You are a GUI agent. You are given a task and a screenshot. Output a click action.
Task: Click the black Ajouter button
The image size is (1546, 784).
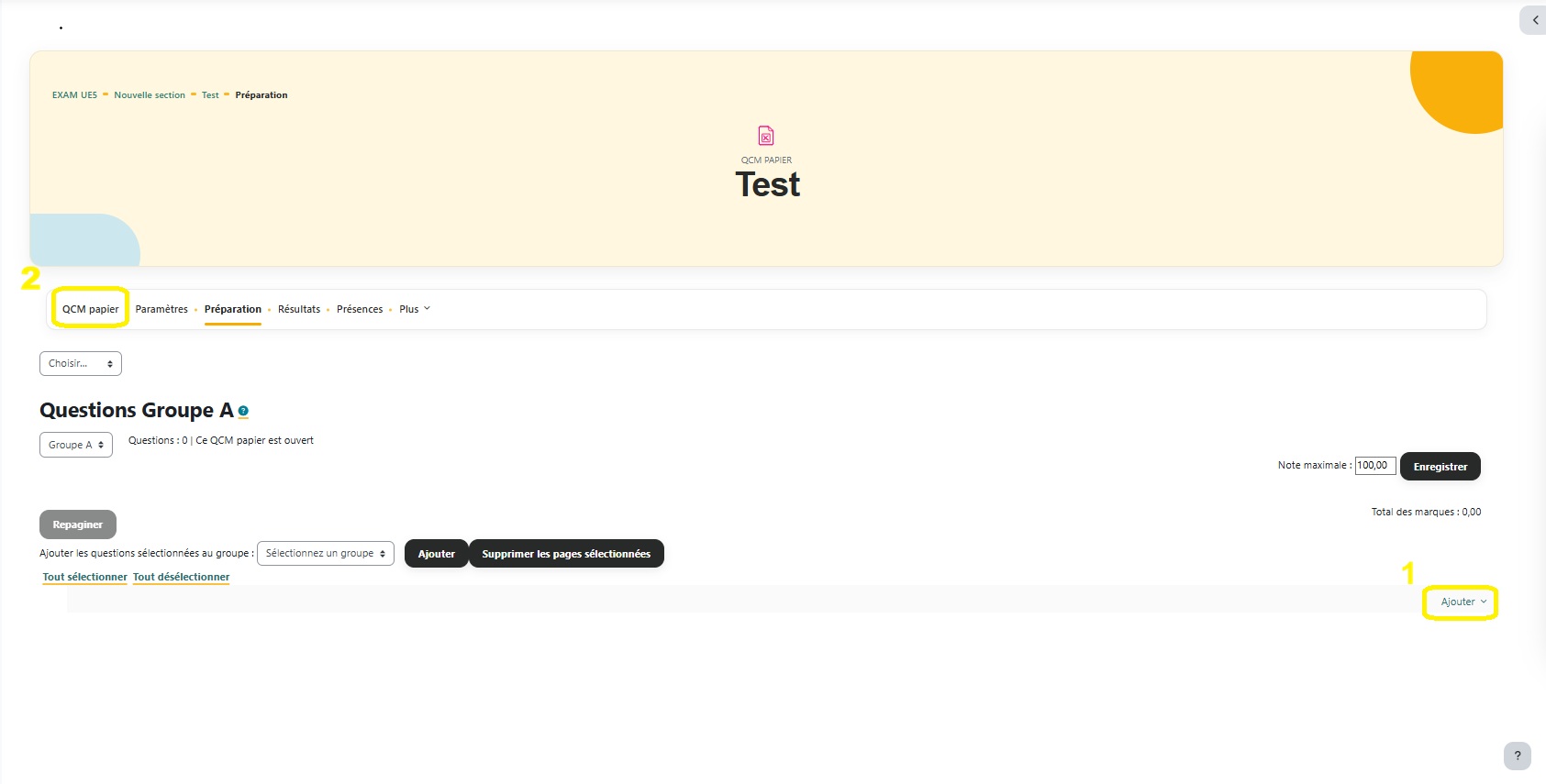[x=437, y=553]
